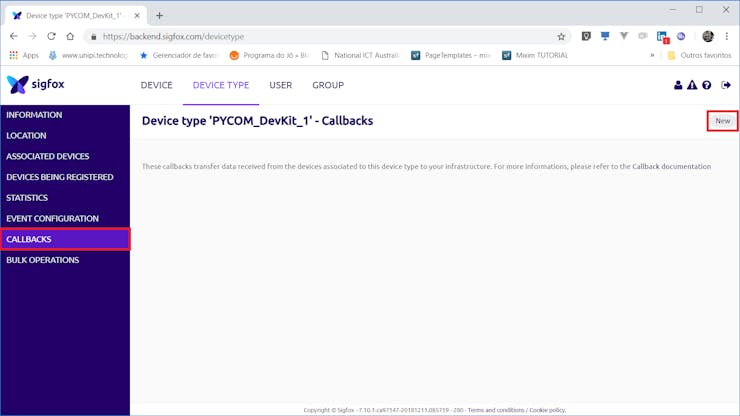Image resolution: width=740 pixels, height=416 pixels.
Task: View site info via padlock icon
Action: pos(93,36)
